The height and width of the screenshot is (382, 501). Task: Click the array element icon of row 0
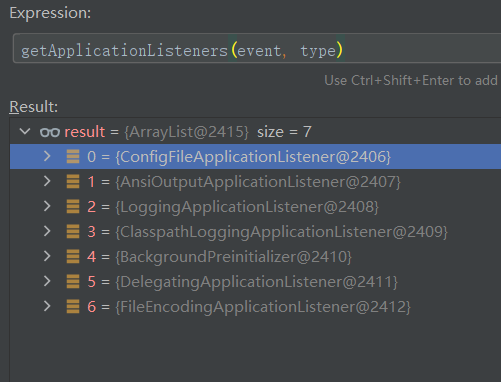point(73,157)
